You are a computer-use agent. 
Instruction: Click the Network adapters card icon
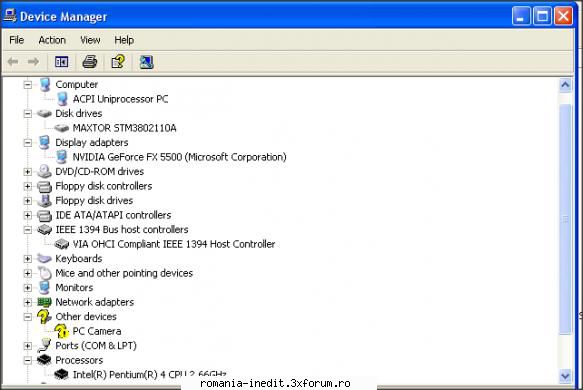pos(44,302)
